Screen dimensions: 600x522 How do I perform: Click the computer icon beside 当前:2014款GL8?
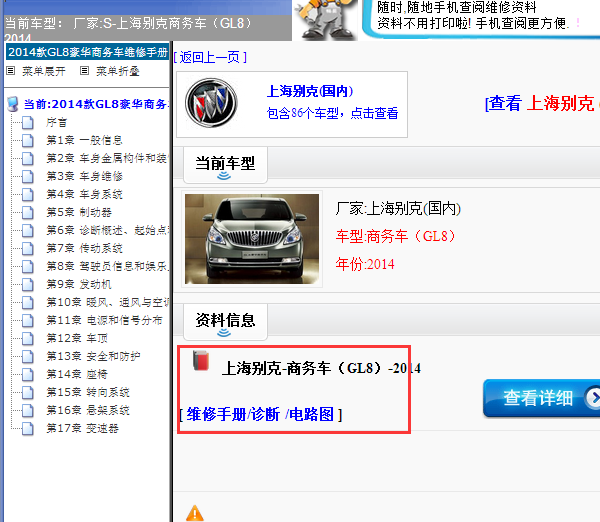tap(13, 104)
